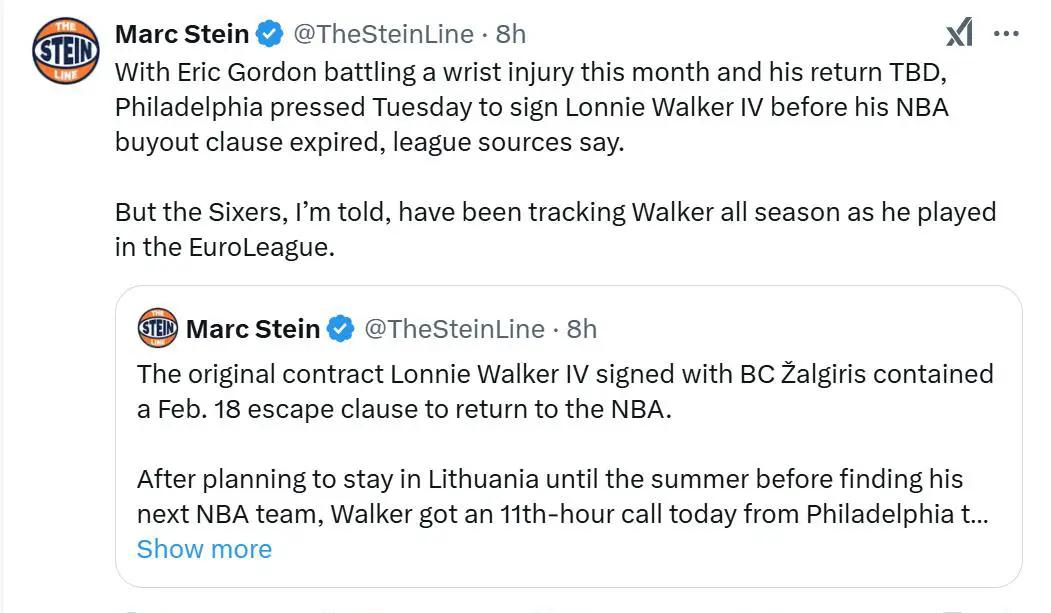Open Marc Stein profile from top display name
1051x613 pixels.
(182, 33)
